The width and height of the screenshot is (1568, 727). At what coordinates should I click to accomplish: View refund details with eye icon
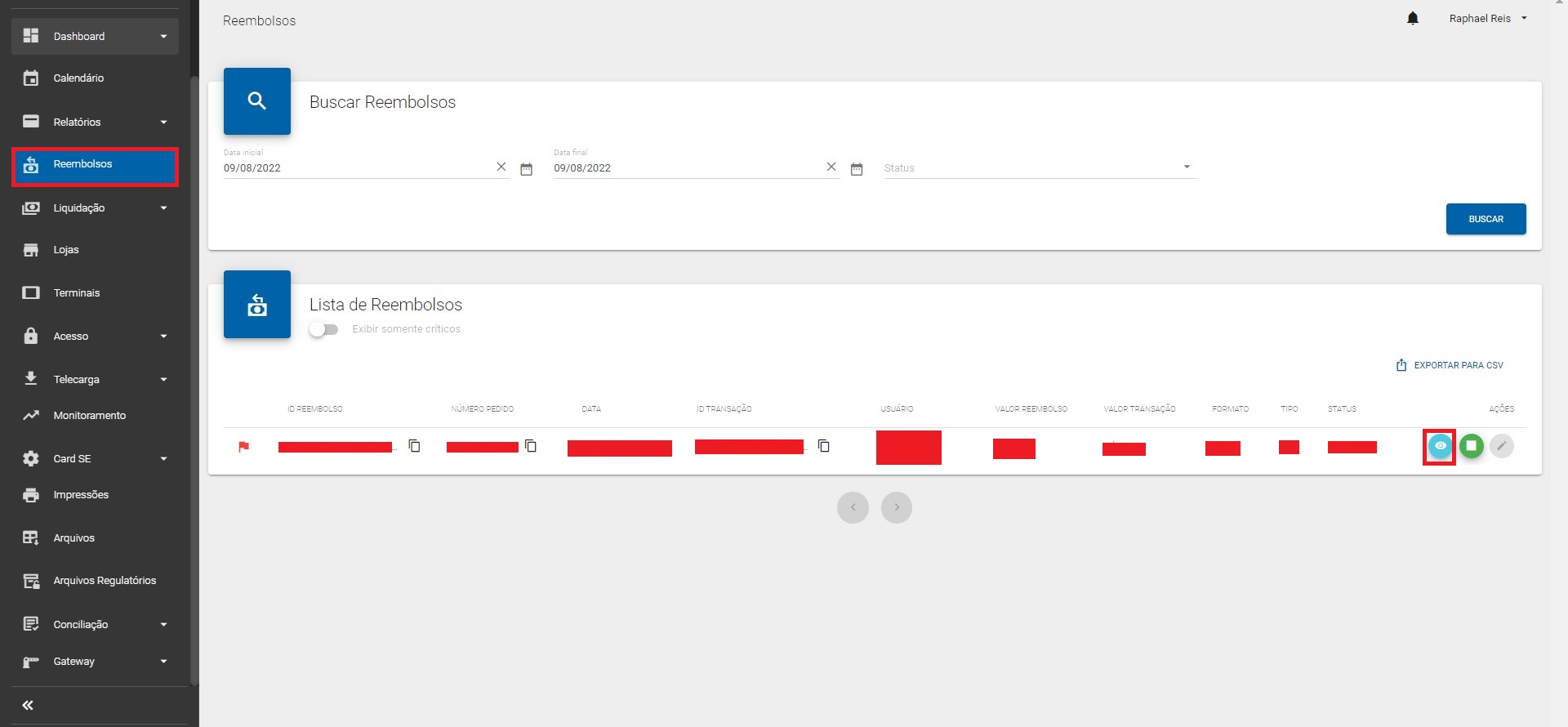tap(1440, 446)
